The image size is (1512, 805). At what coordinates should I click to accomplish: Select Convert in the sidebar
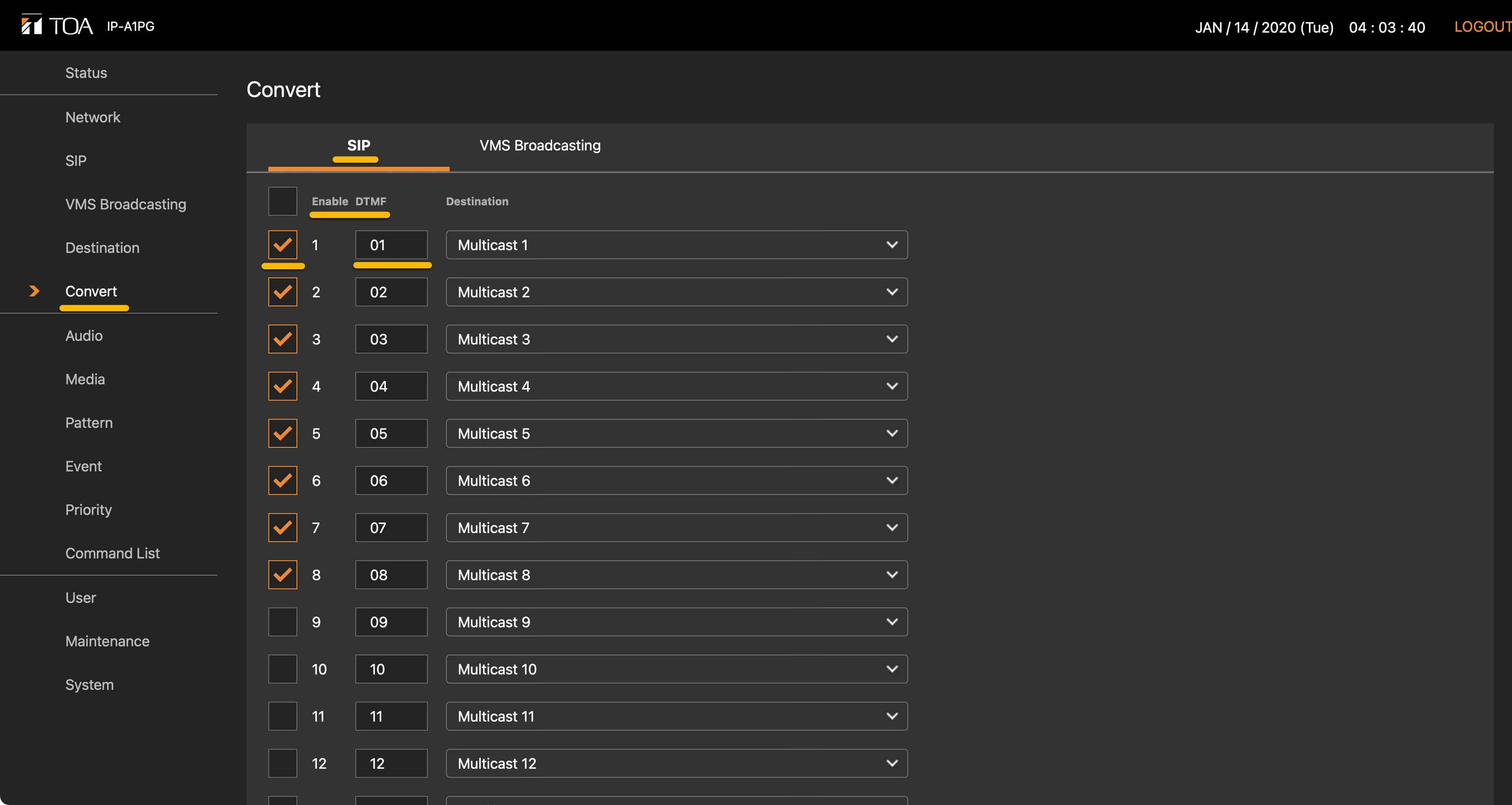click(x=91, y=291)
